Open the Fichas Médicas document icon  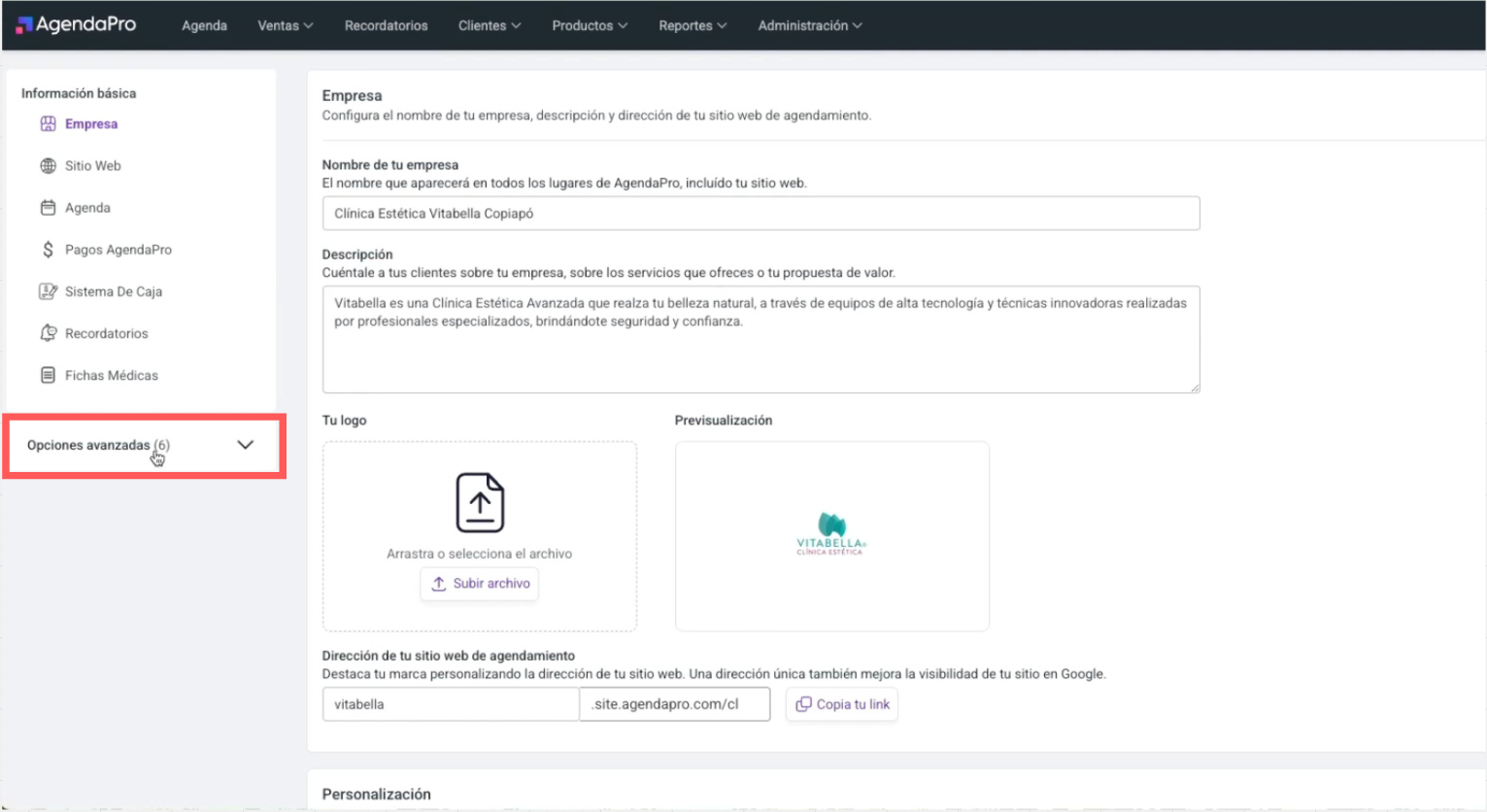(x=48, y=375)
